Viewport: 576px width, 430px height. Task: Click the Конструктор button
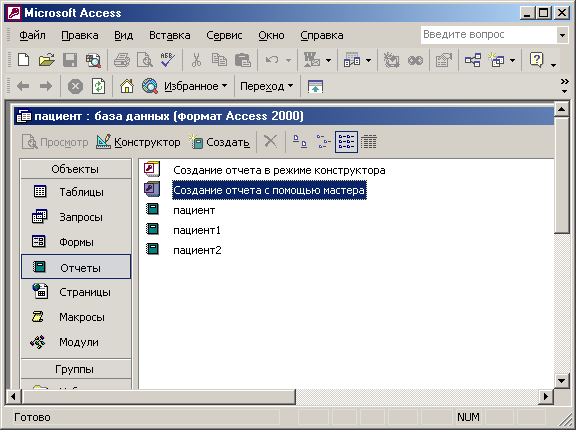tap(138, 142)
